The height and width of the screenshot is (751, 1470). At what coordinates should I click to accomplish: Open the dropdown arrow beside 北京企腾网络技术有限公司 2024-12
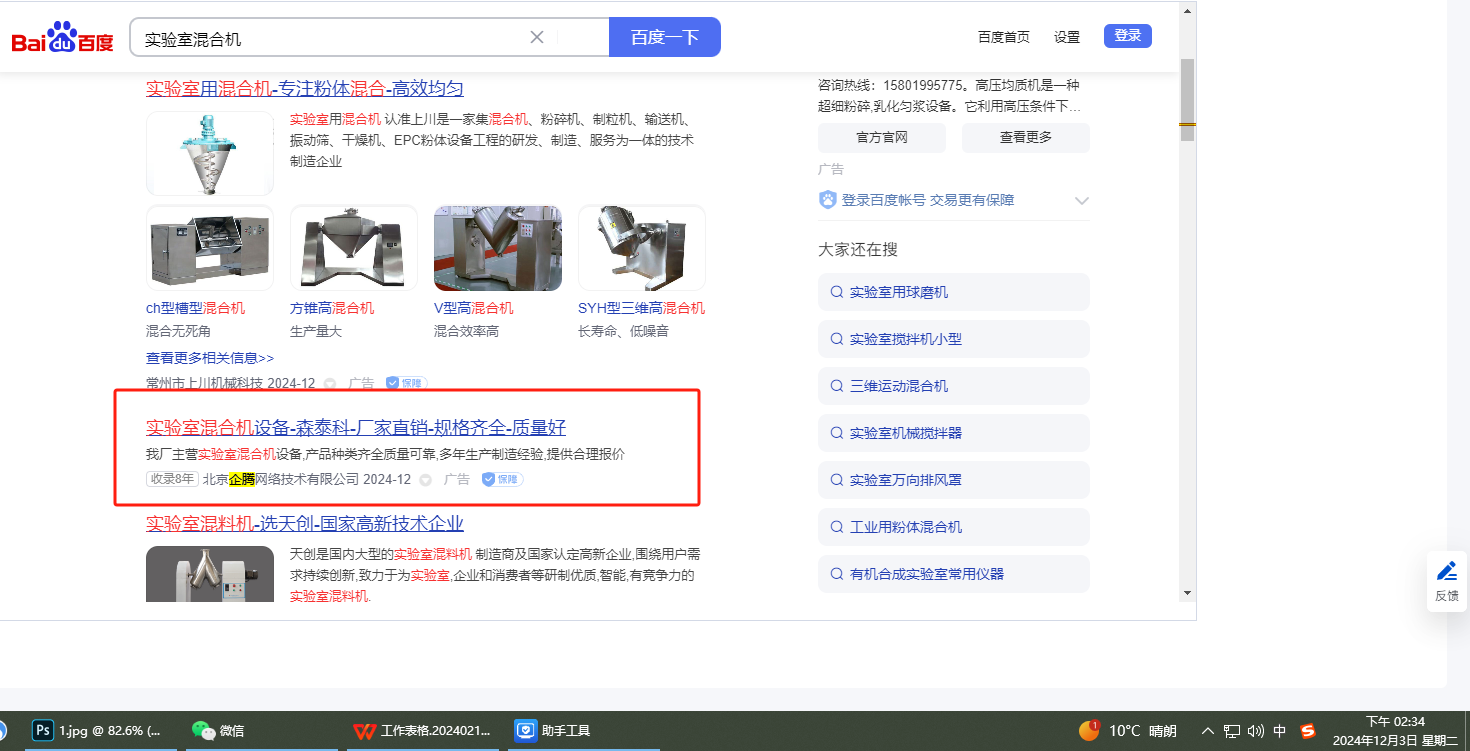425,480
